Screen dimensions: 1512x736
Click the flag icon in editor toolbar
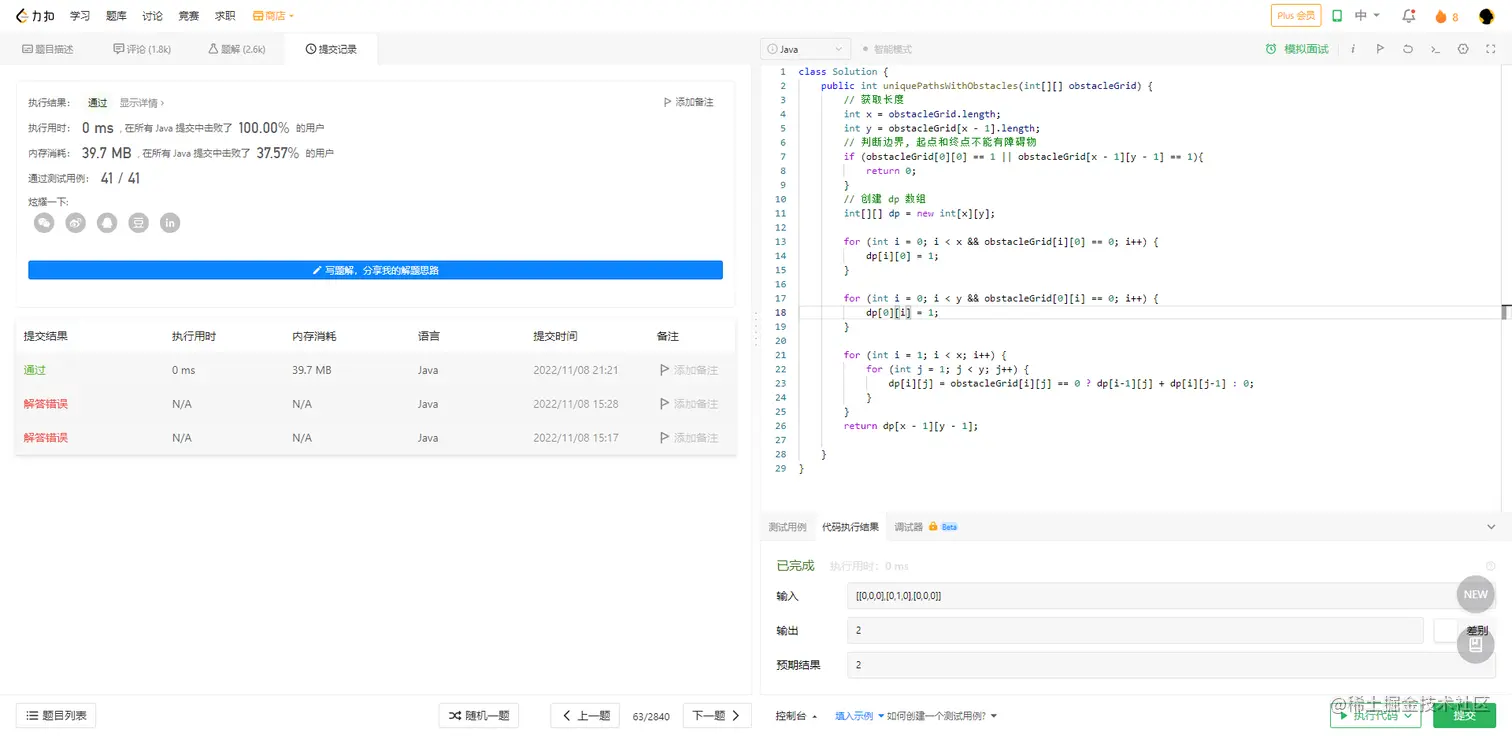(x=1380, y=49)
